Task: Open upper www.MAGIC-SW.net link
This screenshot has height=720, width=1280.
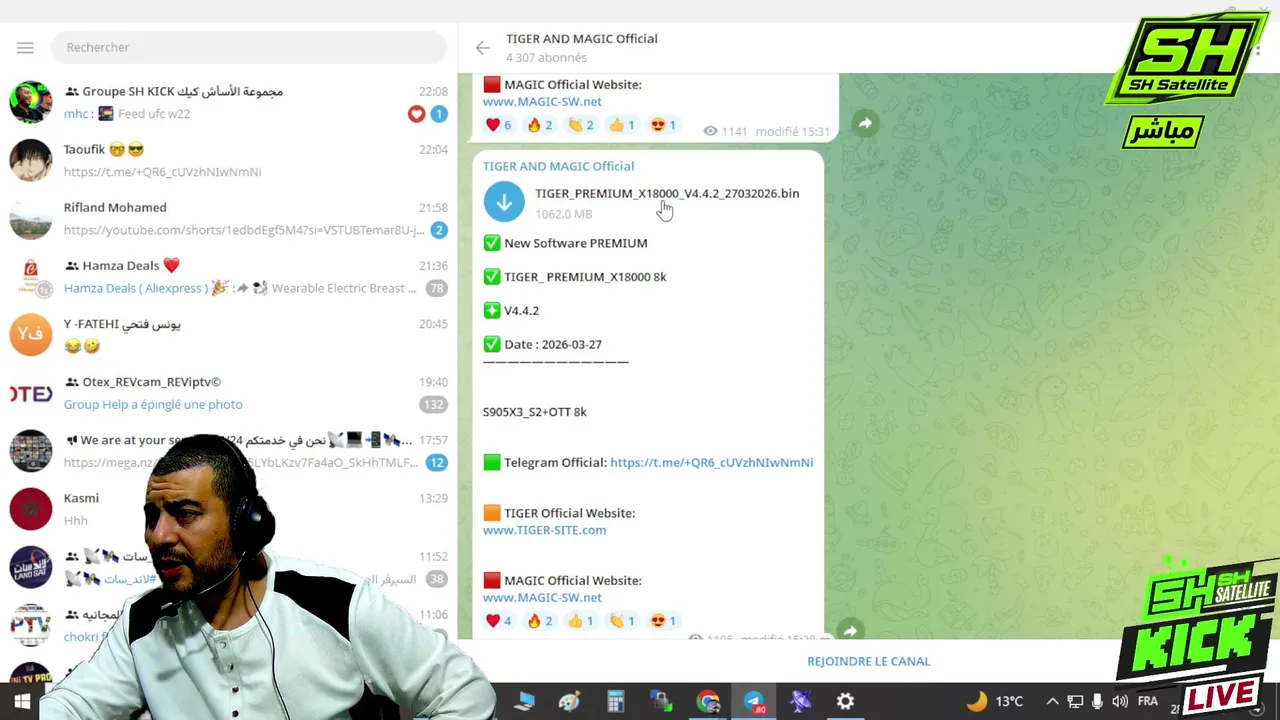Action: pos(542,101)
